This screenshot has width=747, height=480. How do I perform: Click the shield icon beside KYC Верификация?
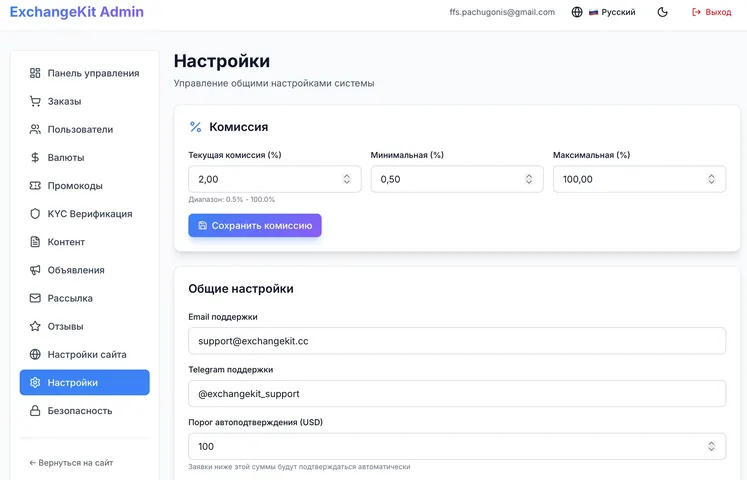[35, 213]
